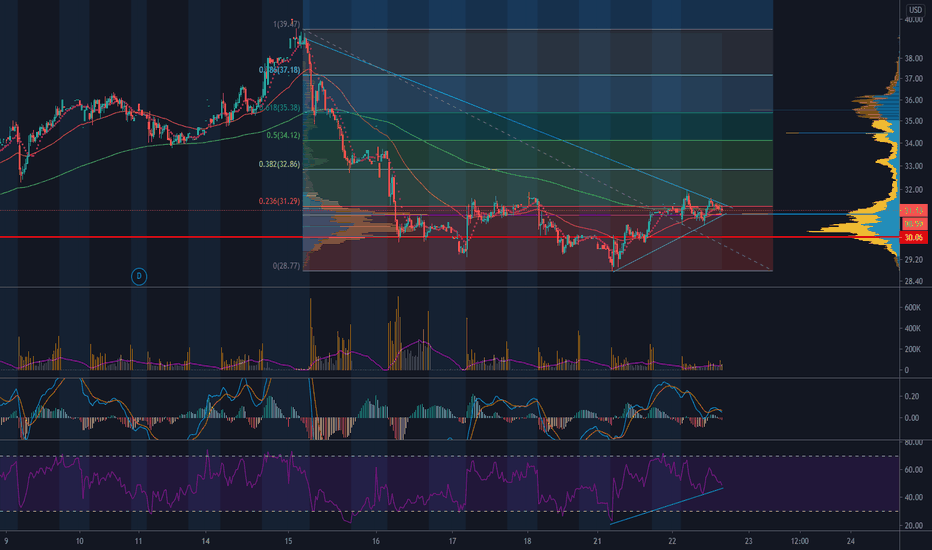Click the 600K volume scale label

pyautogui.click(x=912, y=307)
